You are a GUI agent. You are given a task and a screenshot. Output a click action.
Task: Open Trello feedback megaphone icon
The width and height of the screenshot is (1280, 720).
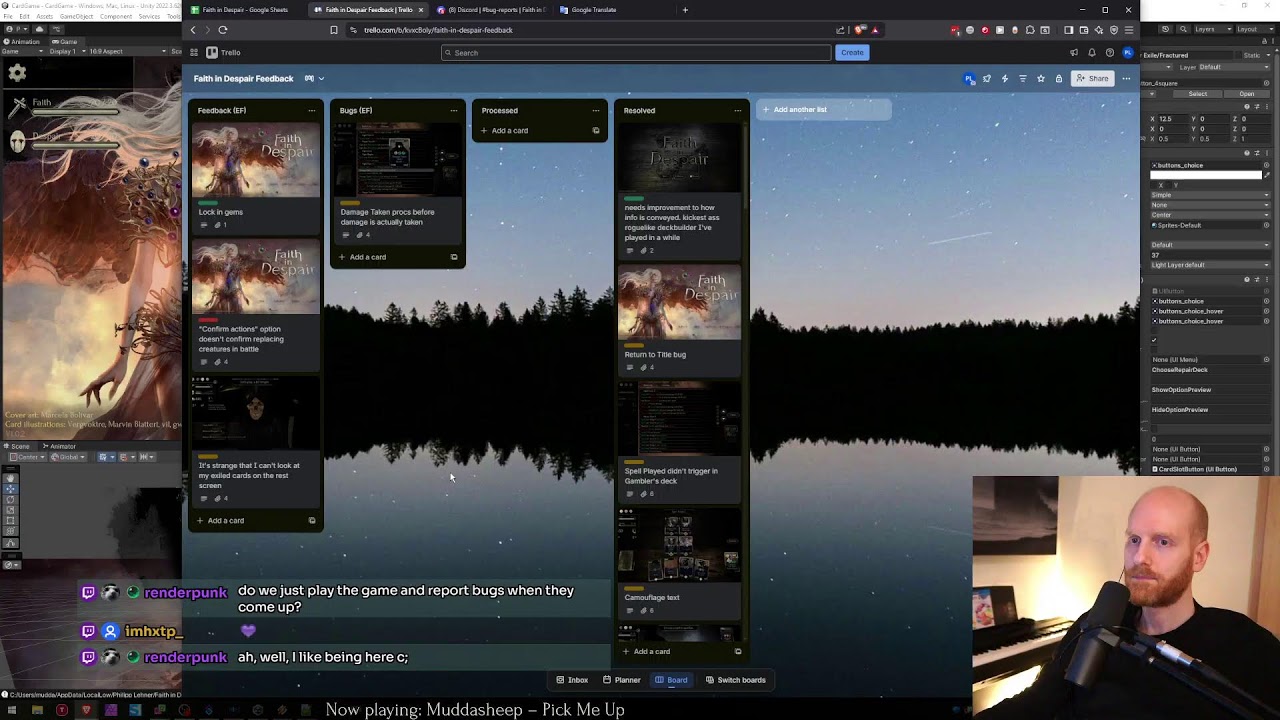(1074, 52)
